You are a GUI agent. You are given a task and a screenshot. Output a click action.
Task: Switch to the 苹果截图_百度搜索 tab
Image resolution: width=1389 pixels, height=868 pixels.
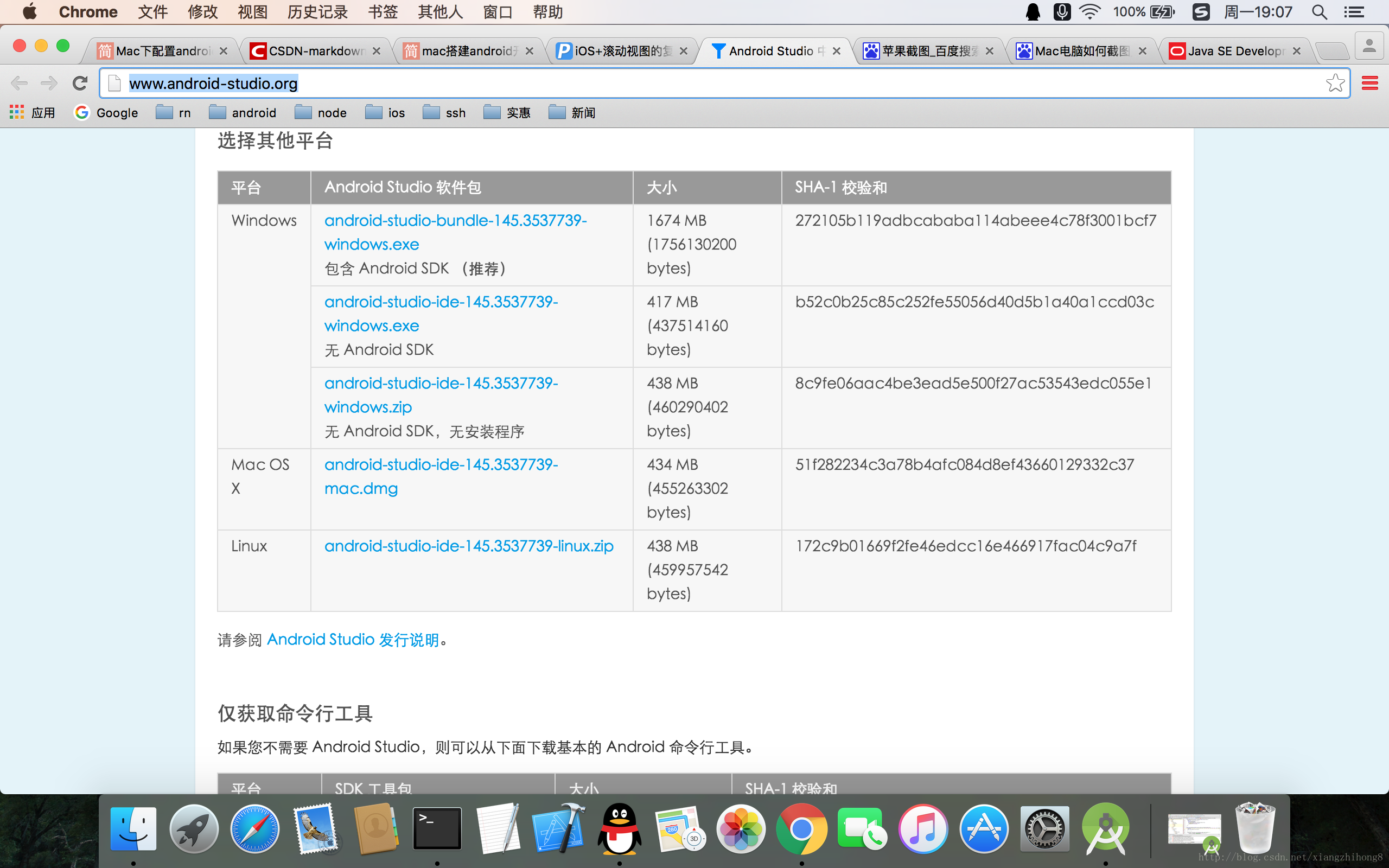coord(928,51)
